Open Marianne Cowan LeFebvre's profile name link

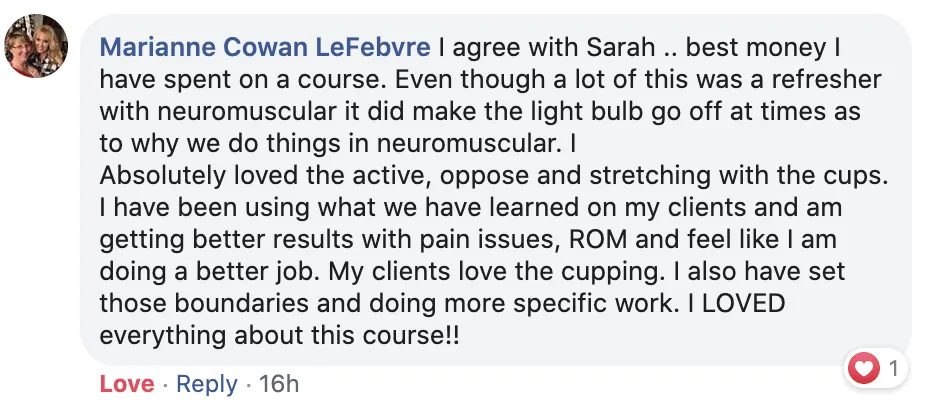[265, 48]
